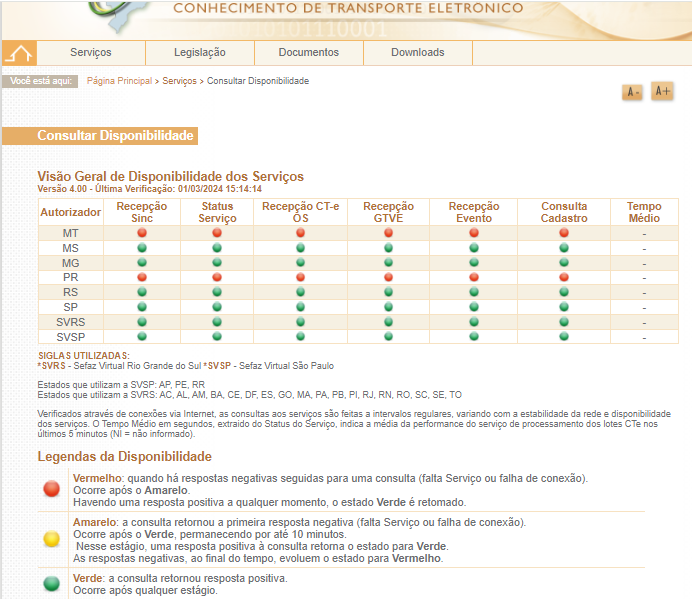Click the MT Recepção Sinc red status dot
Screen dimensions: 692x599
[x=142, y=233]
